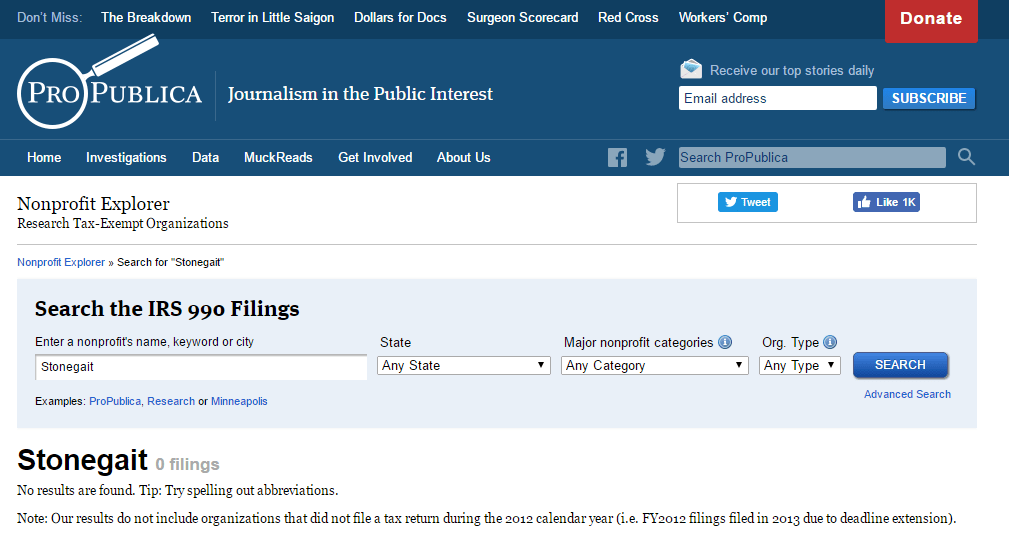Click the Nonprofit Explorer page heading
Screen dimensions: 1009x545
tap(93, 204)
